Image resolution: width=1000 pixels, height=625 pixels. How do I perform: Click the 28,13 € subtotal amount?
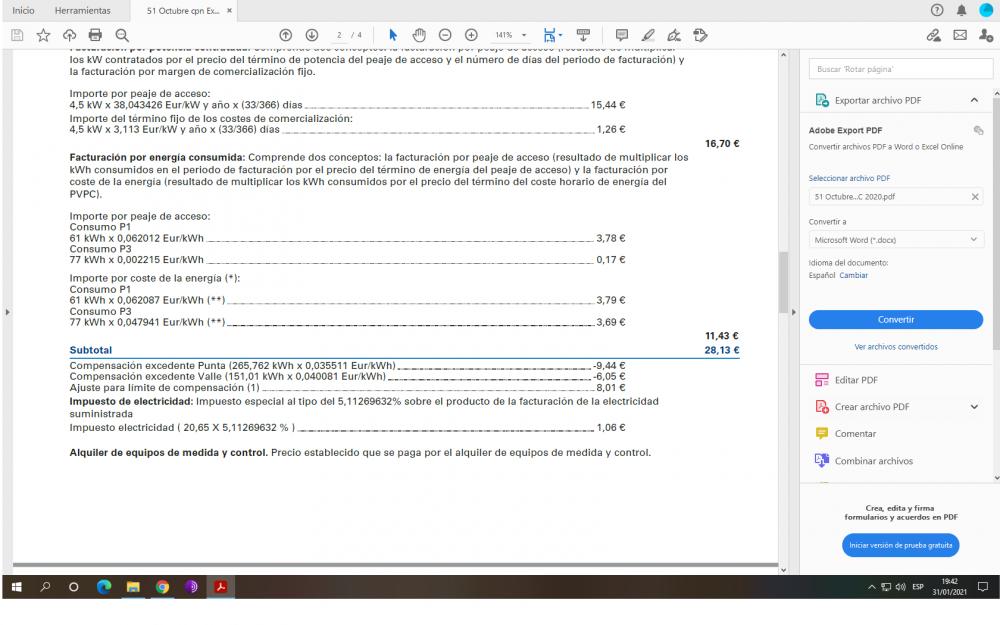coord(722,350)
